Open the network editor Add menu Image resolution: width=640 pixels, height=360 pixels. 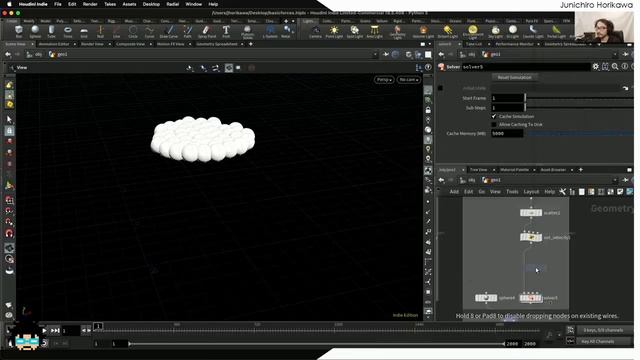(454, 192)
